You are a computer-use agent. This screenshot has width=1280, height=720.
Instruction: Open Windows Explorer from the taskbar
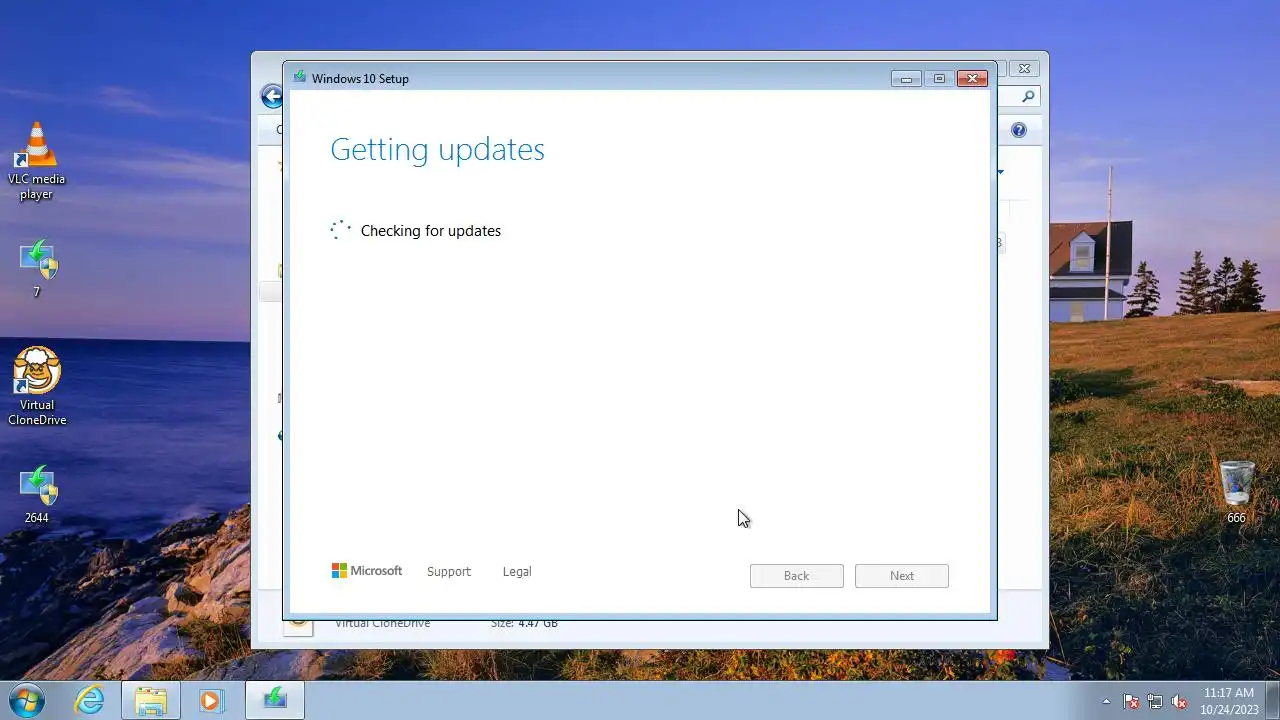click(x=151, y=700)
